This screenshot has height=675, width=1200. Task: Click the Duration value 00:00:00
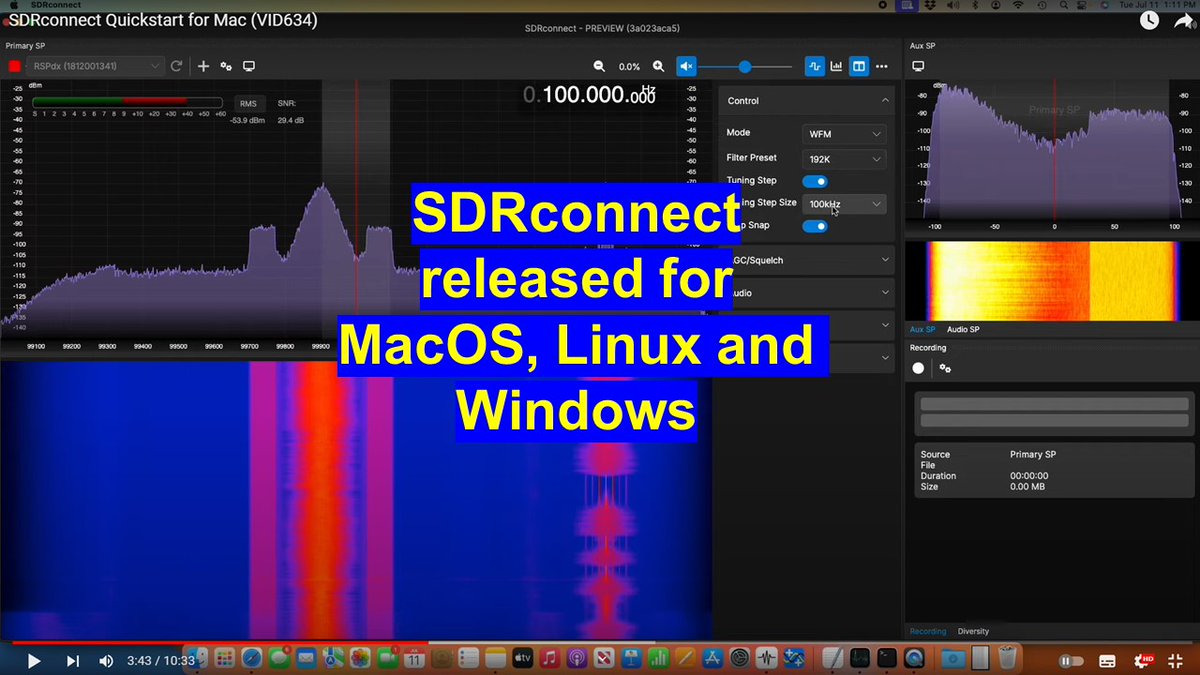[x=1029, y=476]
